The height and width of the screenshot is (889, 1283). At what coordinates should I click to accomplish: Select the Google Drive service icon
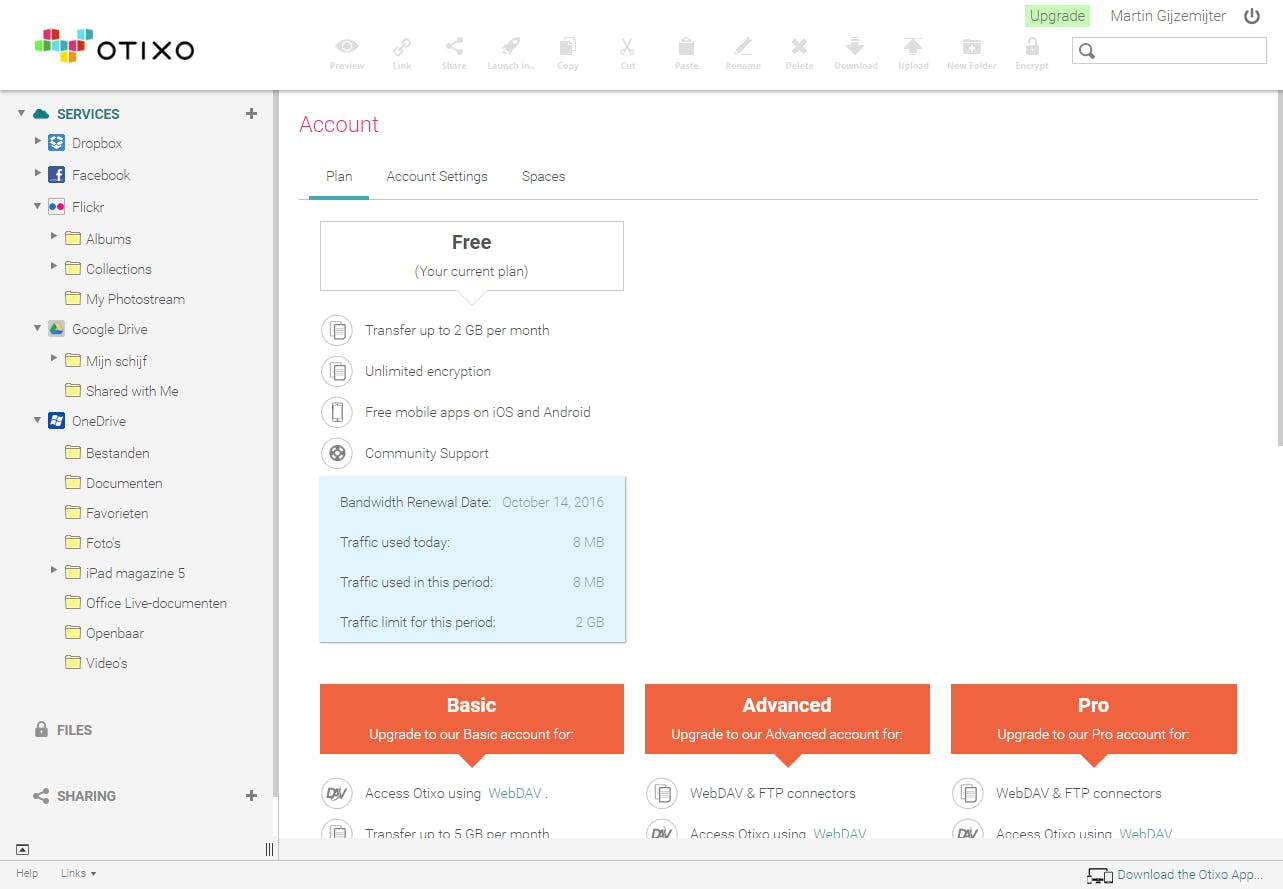(x=57, y=329)
